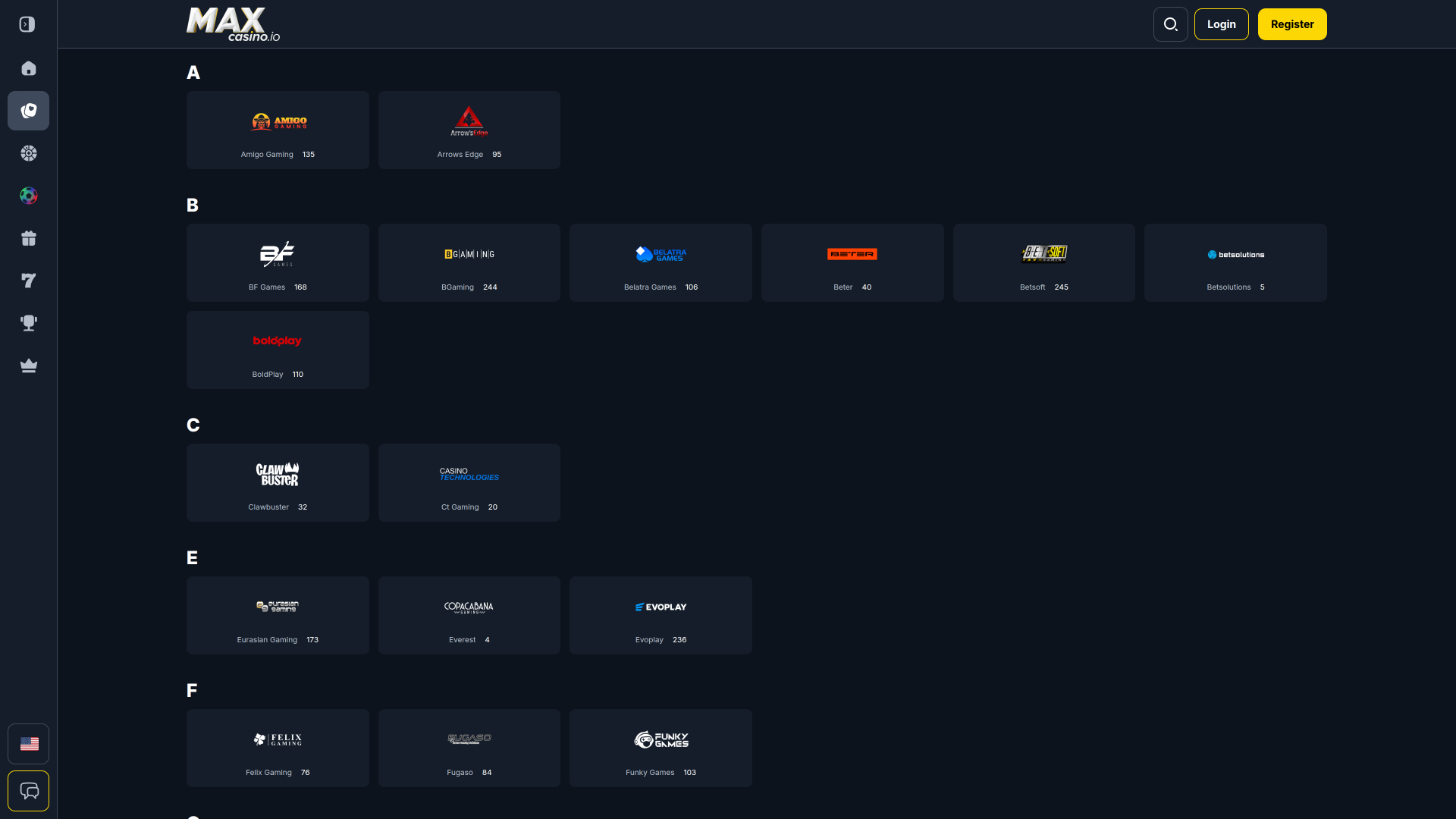This screenshot has width=1456, height=819.
Task: Open the Funky Games provider card
Action: click(x=661, y=748)
